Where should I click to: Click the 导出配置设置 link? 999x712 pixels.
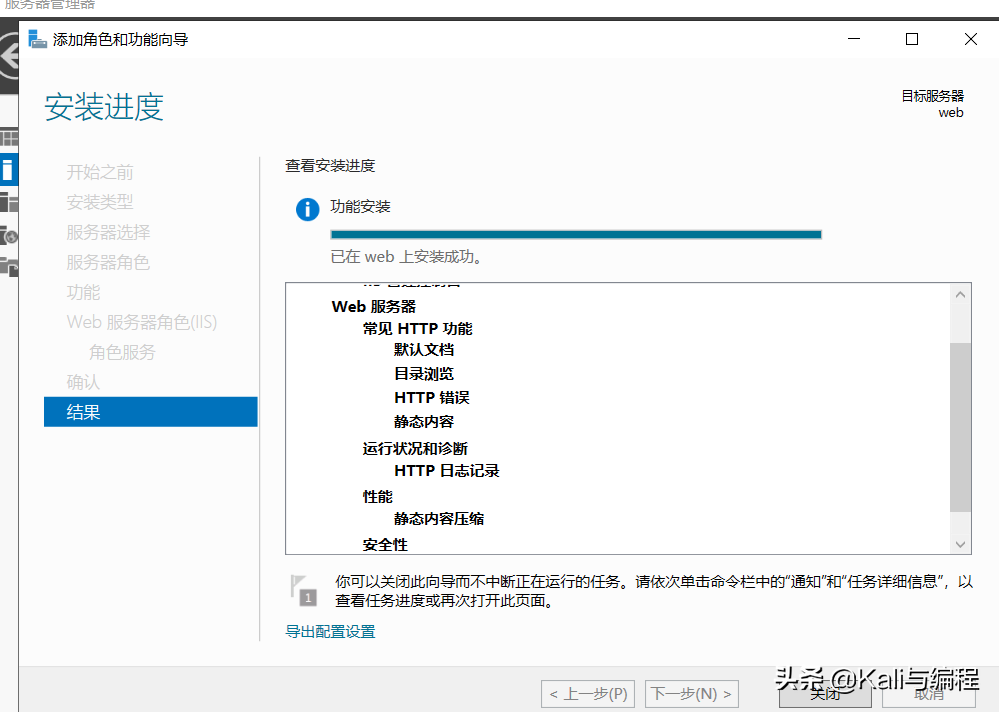pyautogui.click(x=330, y=632)
